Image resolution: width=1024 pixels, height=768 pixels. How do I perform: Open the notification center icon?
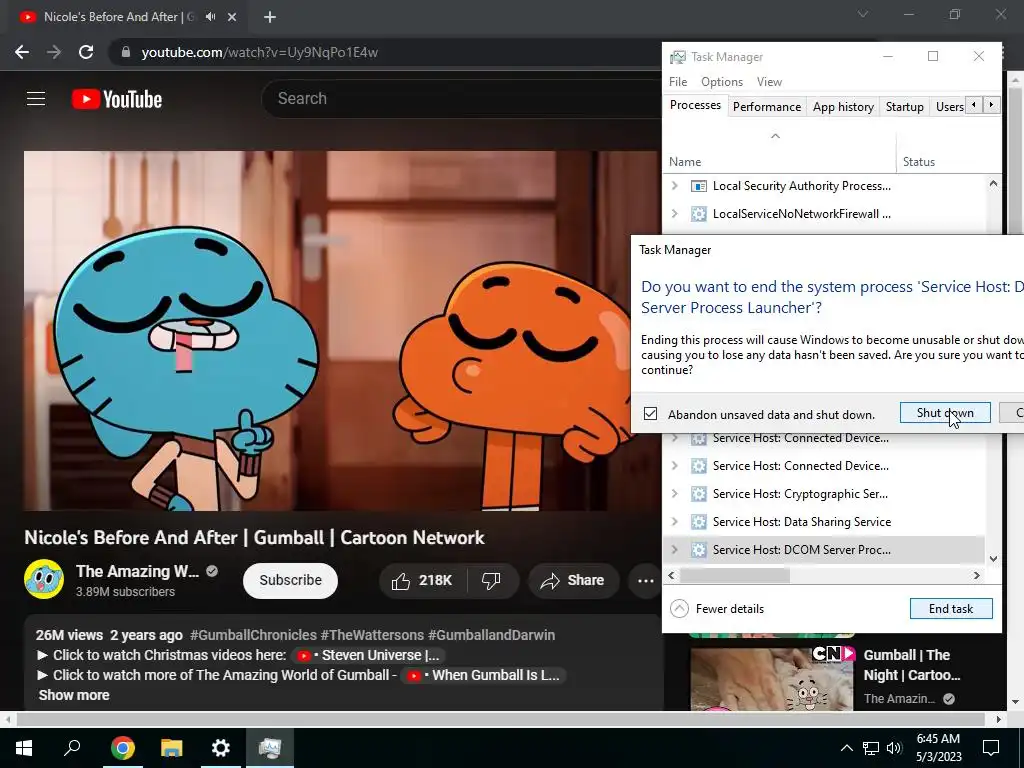(991, 748)
